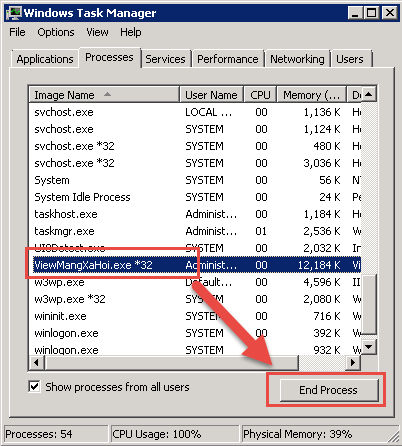Switch to the Performance tab

pos(228,59)
